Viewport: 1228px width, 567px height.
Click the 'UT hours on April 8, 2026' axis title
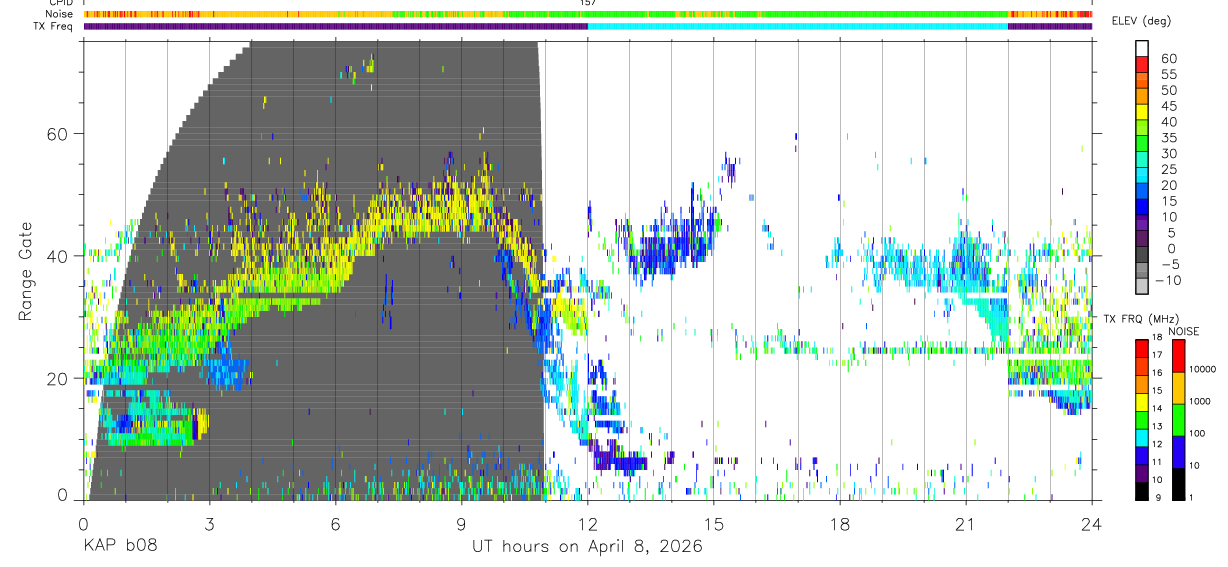pyautogui.click(x=587, y=547)
